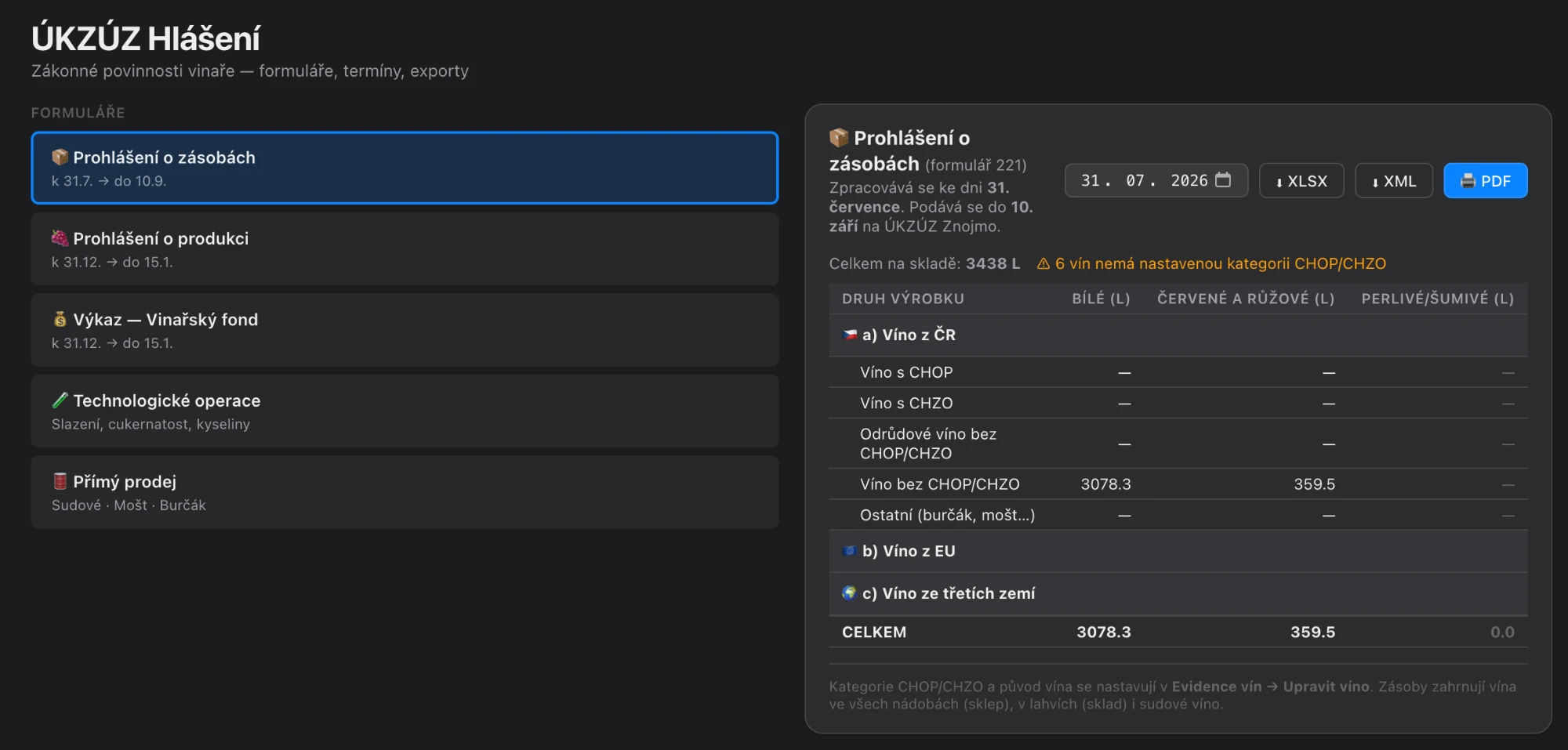Click the EU flag icon in section b)
The width and height of the screenshot is (1568, 750).
click(850, 551)
